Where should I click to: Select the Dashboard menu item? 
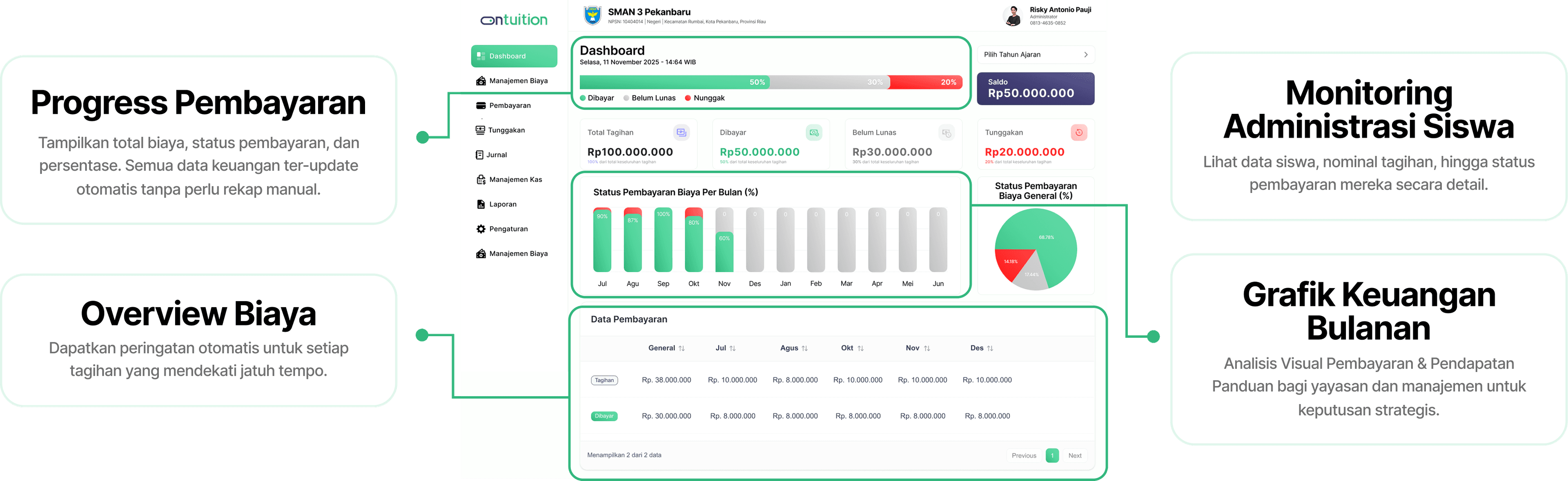tap(513, 56)
